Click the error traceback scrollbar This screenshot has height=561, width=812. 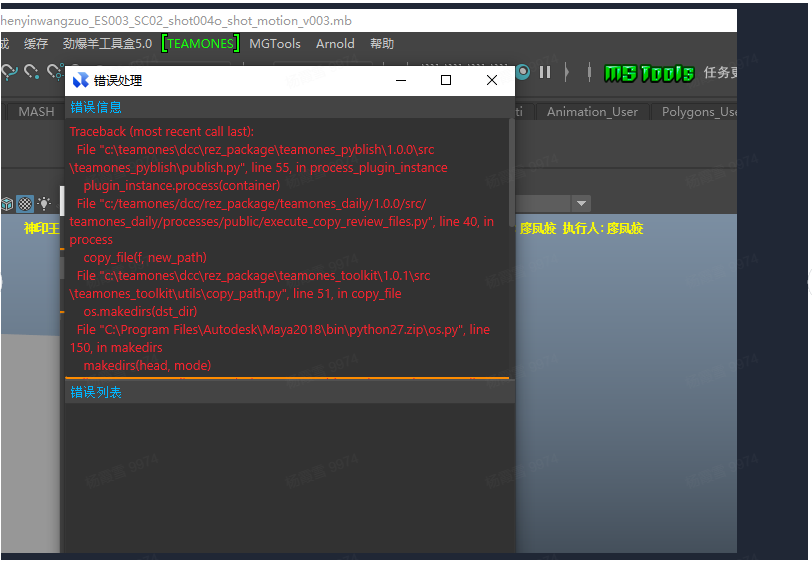coord(512,180)
